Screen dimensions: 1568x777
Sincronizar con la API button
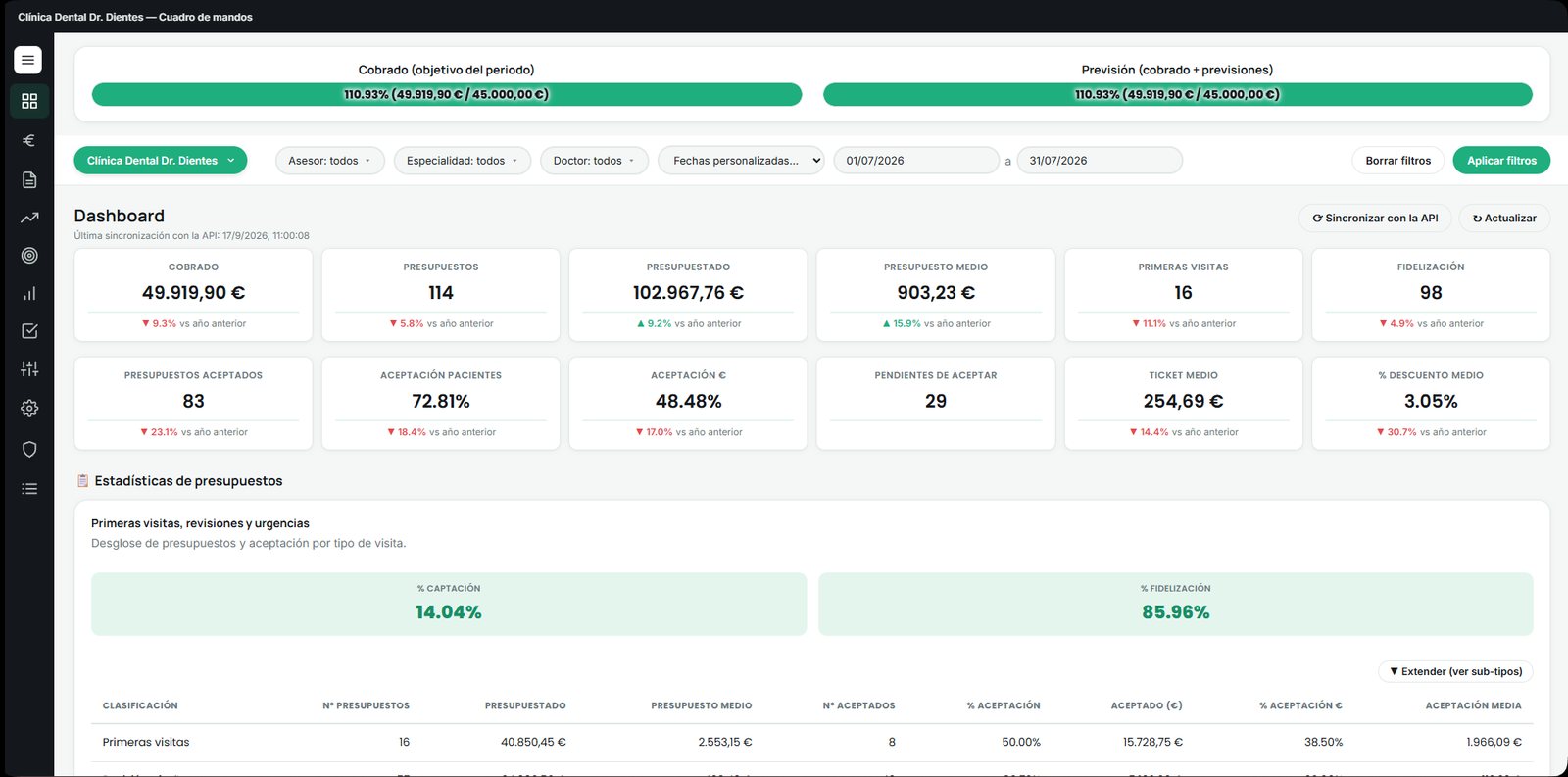[1375, 218]
